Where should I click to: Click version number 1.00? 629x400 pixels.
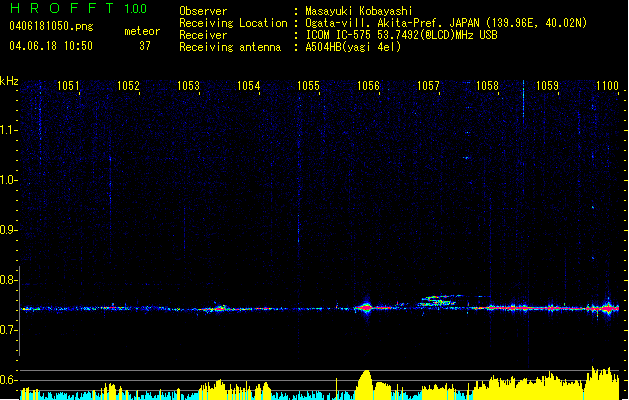[135, 9]
